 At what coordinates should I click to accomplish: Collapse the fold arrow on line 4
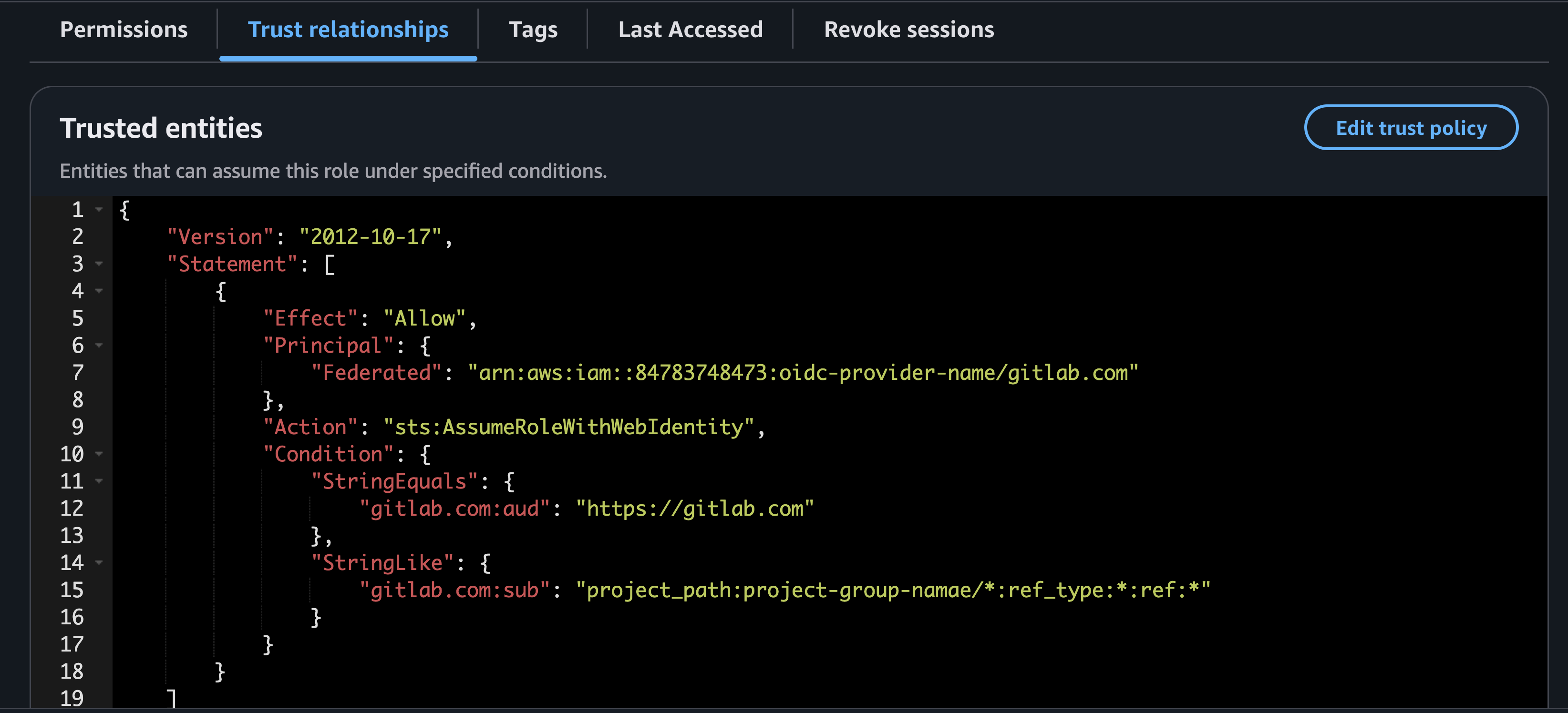coord(99,291)
